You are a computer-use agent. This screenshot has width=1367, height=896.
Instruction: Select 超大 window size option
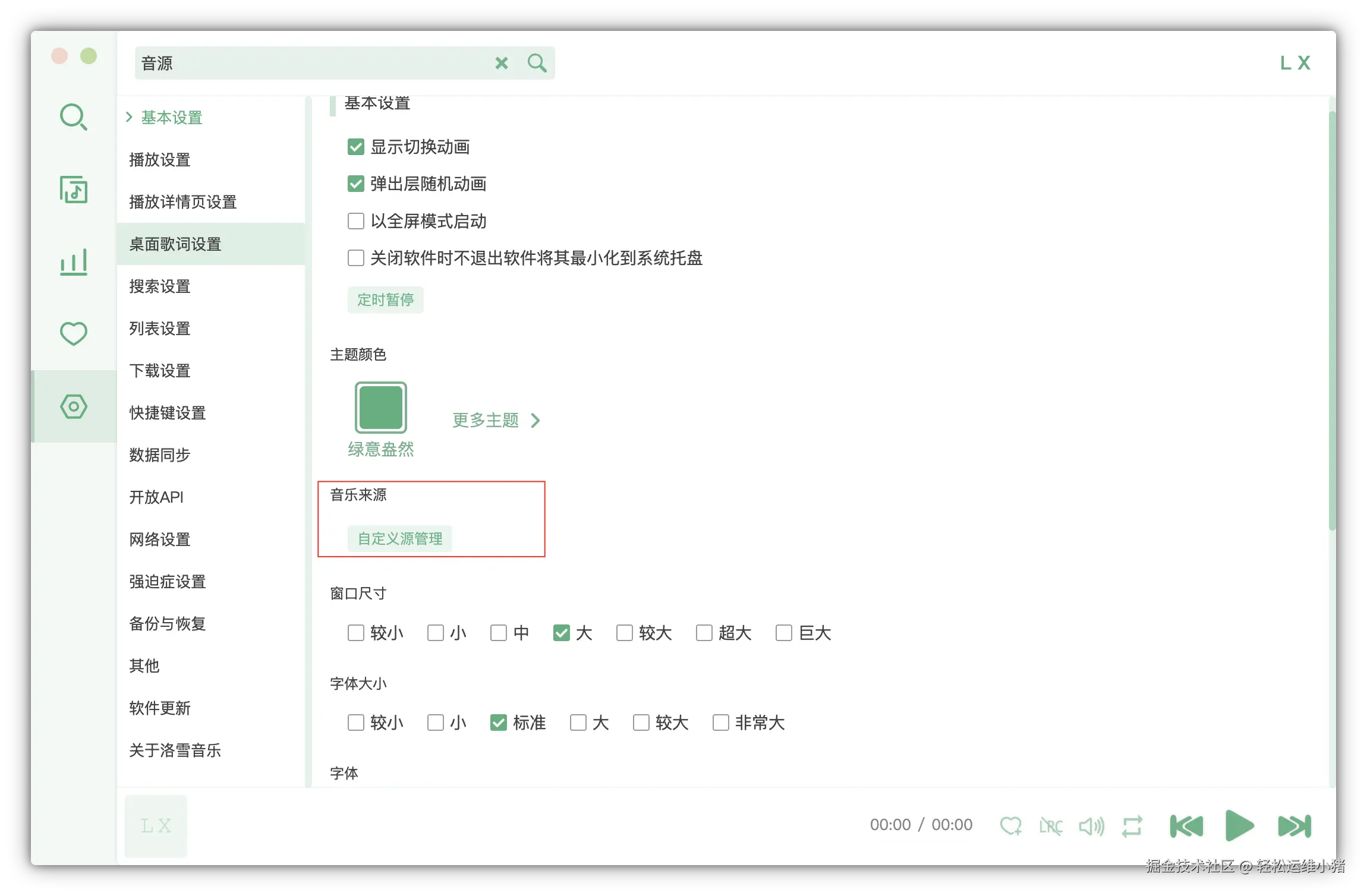pos(704,633)
